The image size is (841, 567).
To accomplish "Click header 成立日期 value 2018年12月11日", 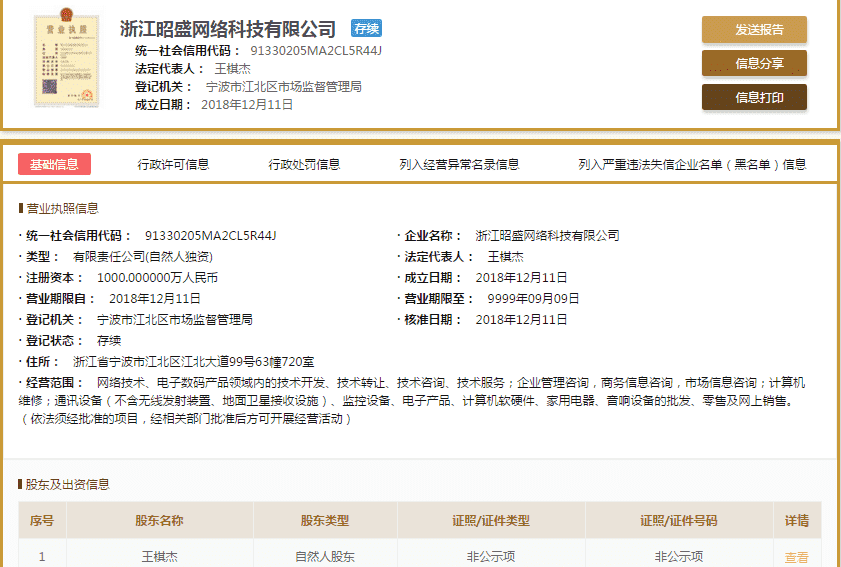I will tap(247, 105).
